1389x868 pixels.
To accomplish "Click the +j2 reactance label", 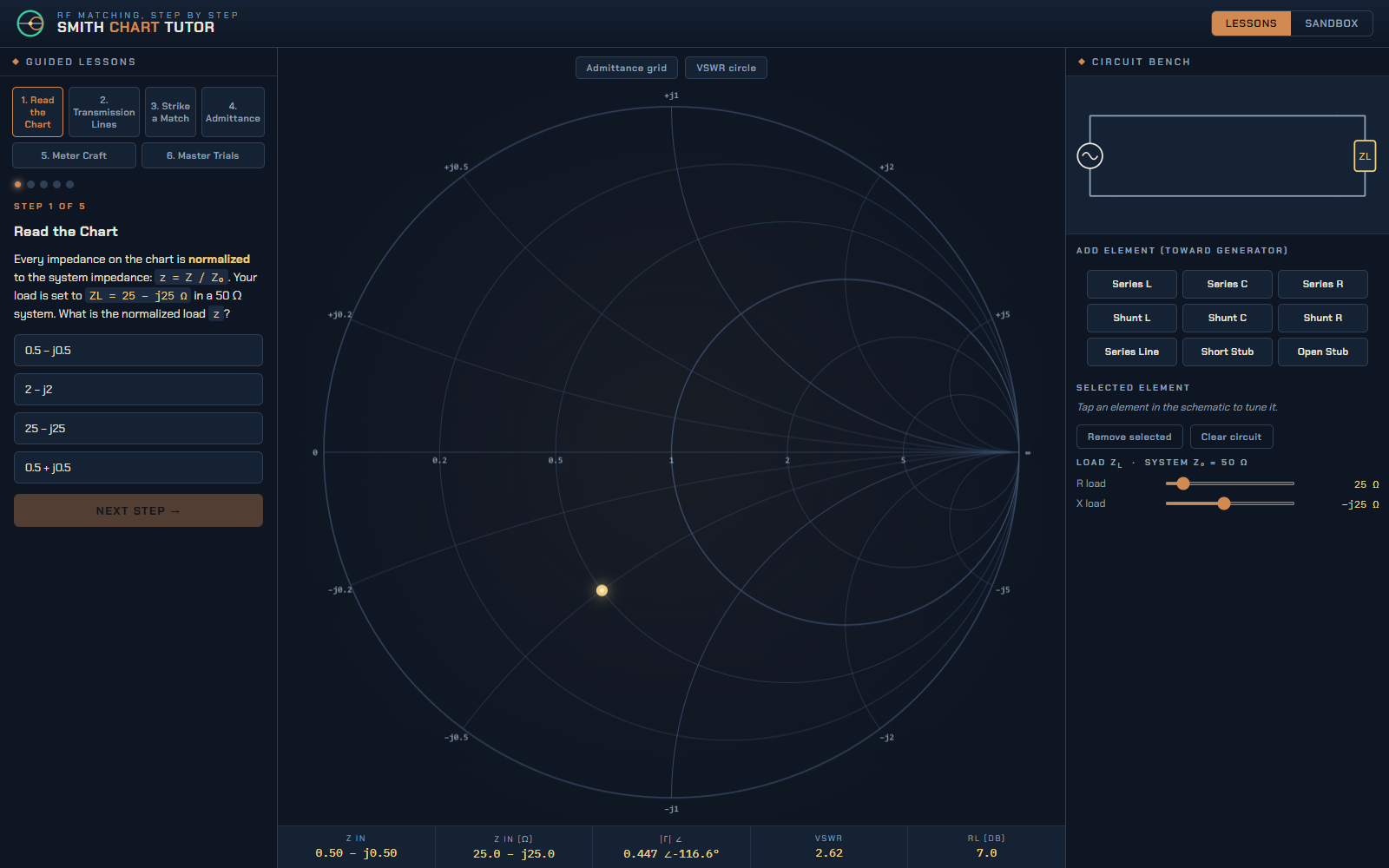I will (x=886, y=167).
